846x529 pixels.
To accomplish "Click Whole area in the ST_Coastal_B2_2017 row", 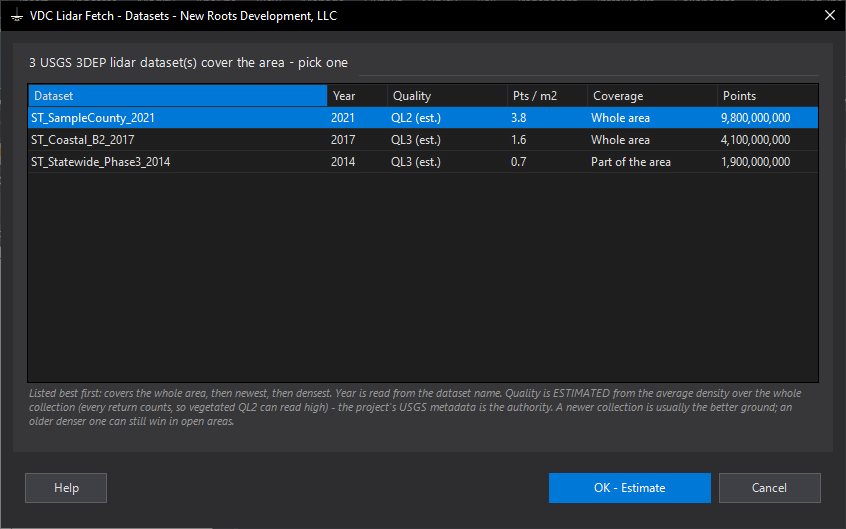I will click(620, 140).
